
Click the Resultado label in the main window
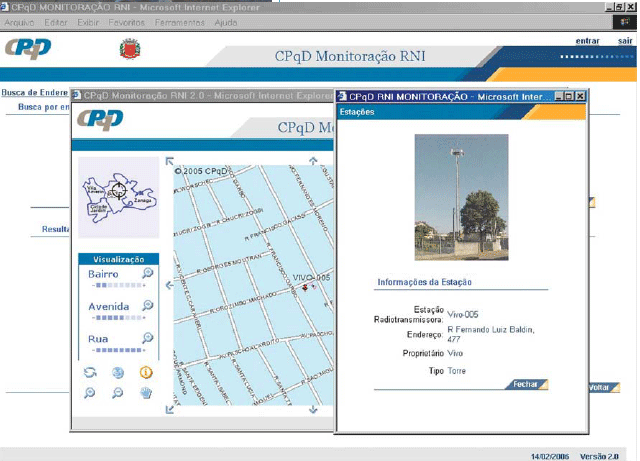click(56, 229)
